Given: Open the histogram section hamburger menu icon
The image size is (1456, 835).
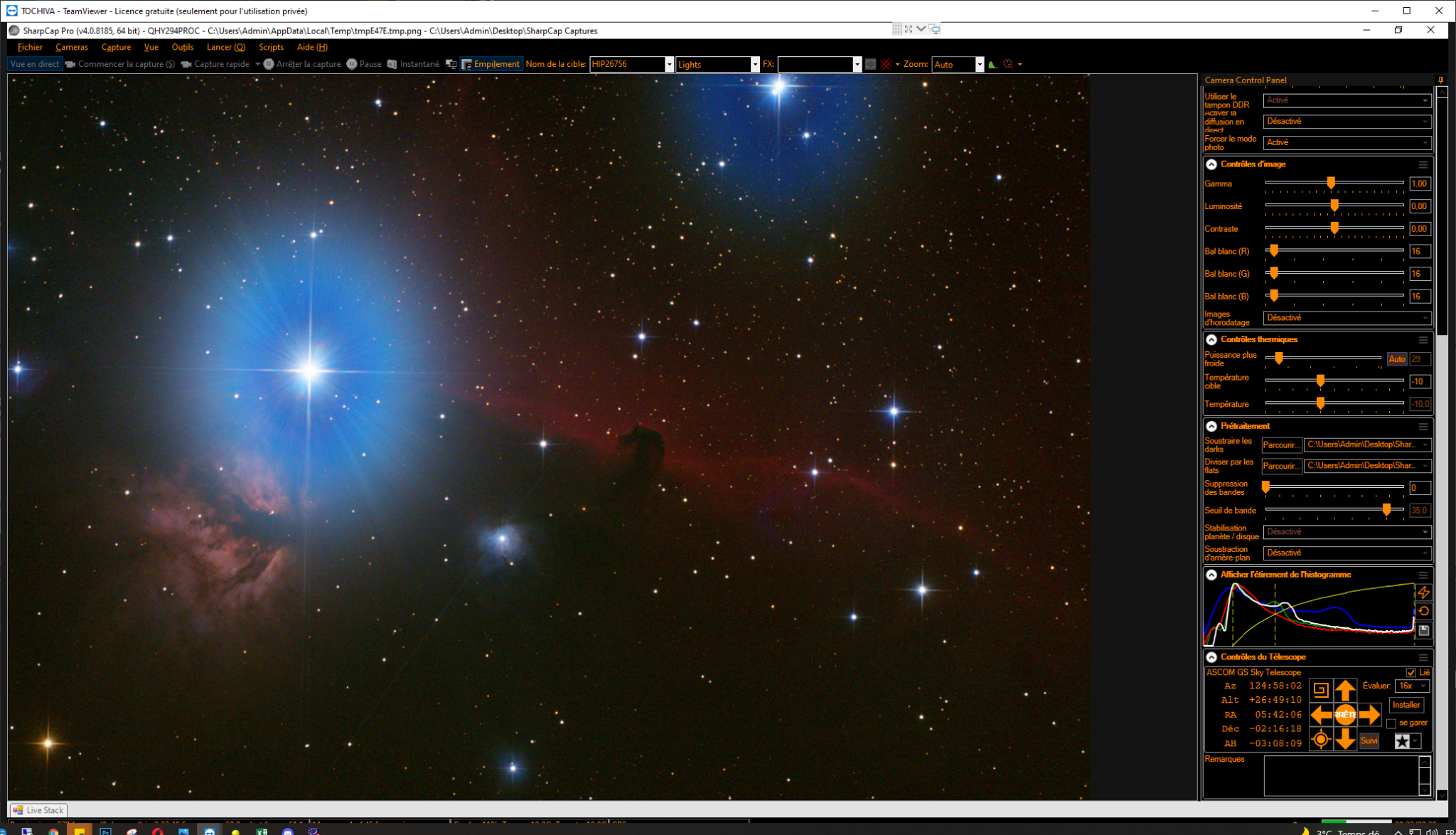Looking at the screenshot, I should coord(1423,575).
